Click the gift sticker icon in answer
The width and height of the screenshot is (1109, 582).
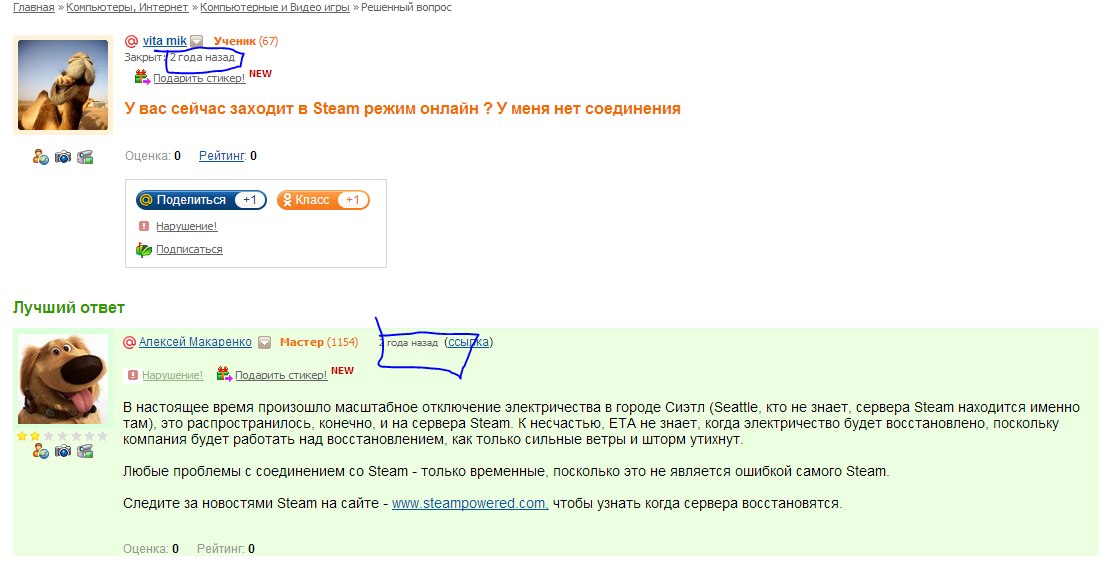click(224, 373)
